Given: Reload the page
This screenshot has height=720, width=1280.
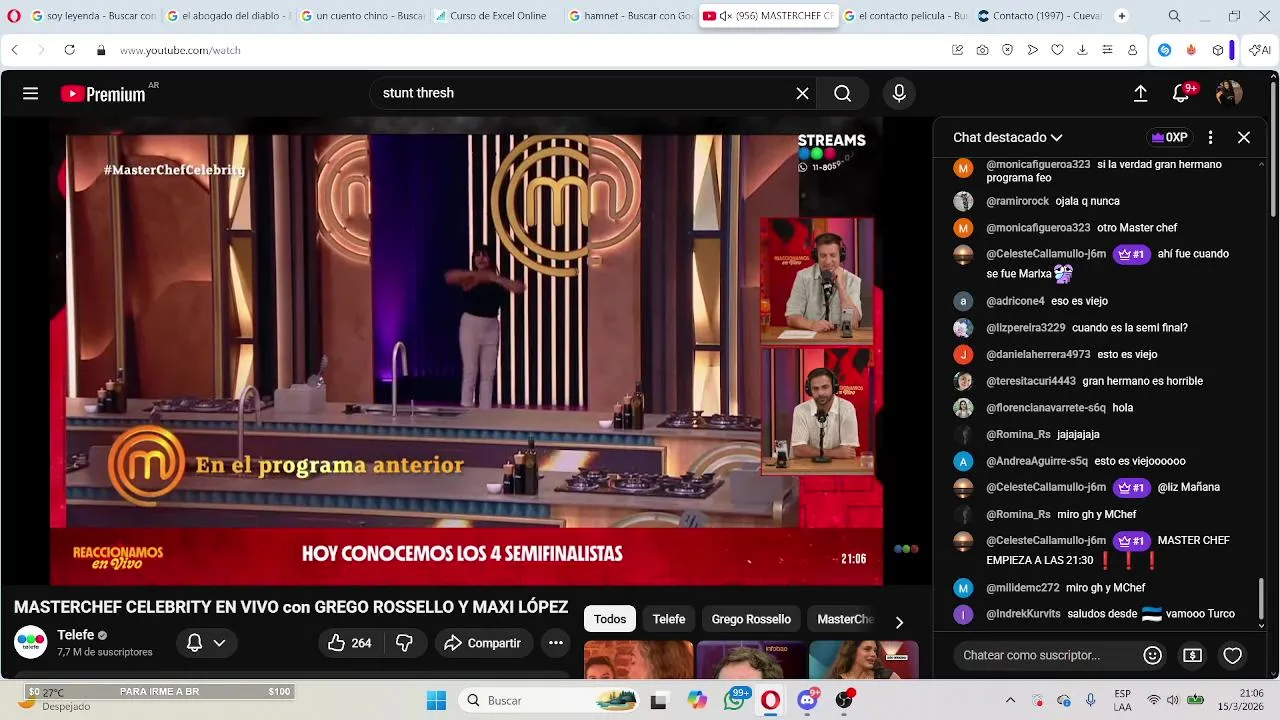Looking at the screenshot, I should coord(69,50).
